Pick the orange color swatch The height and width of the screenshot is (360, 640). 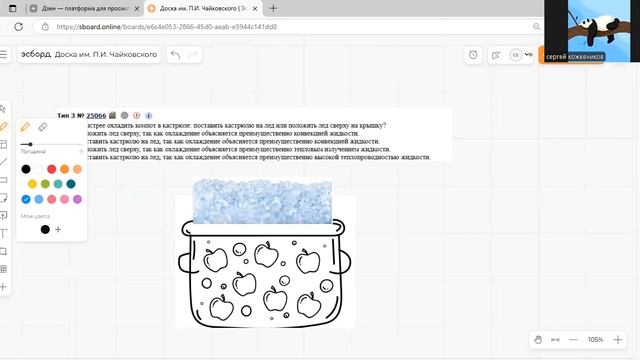[64, 169]
